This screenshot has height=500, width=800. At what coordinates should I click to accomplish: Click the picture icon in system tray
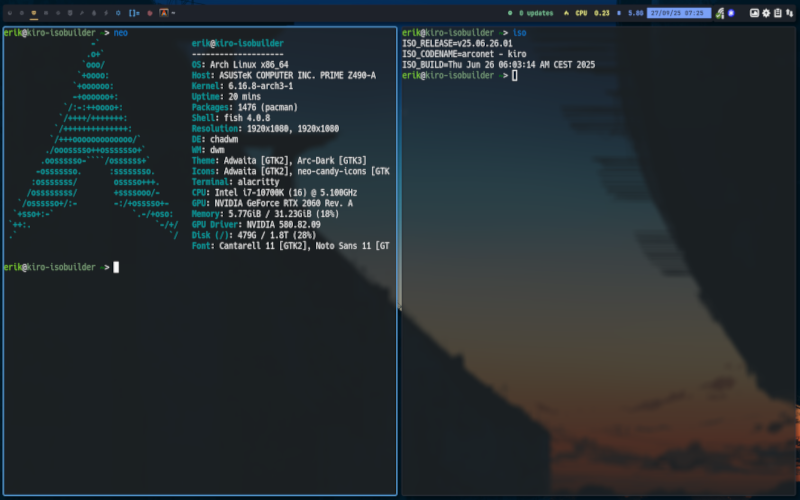(x=754, y=13)
